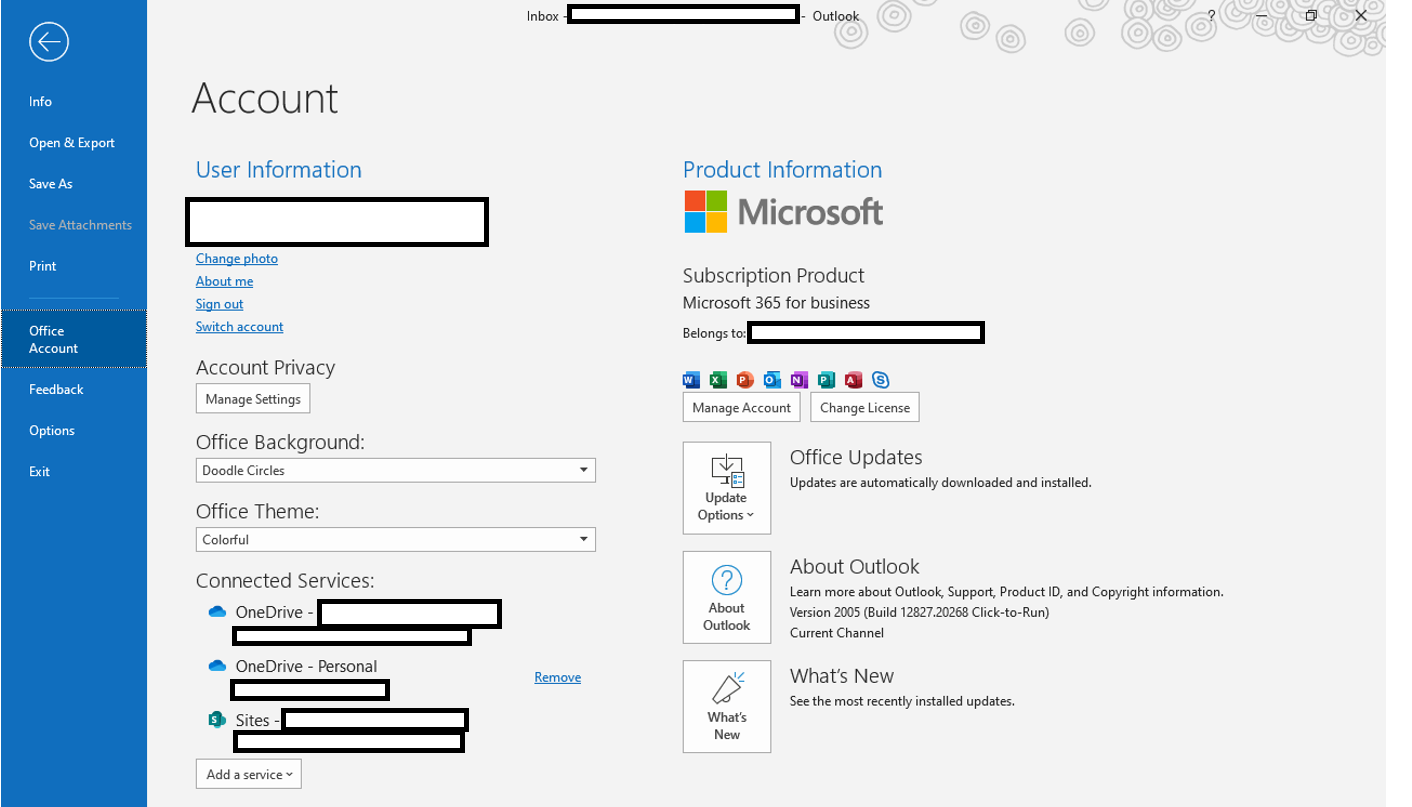Go to Open & Export
This screenshot has height=807, width=1412.
point(72,143)
